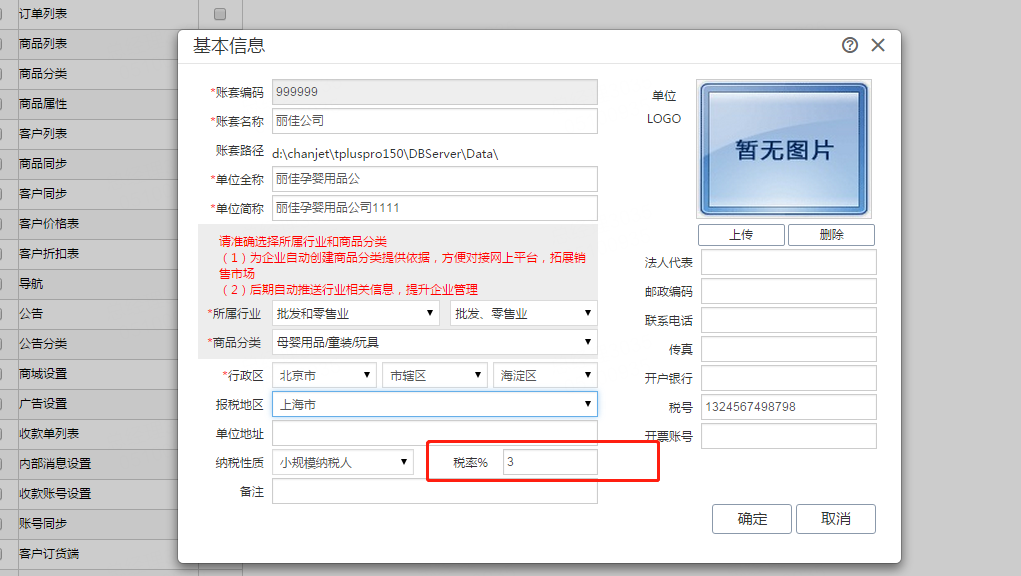The image size is (1021, 576).
Task: Expand the 商品分类 dropdown
Action: 434,342
